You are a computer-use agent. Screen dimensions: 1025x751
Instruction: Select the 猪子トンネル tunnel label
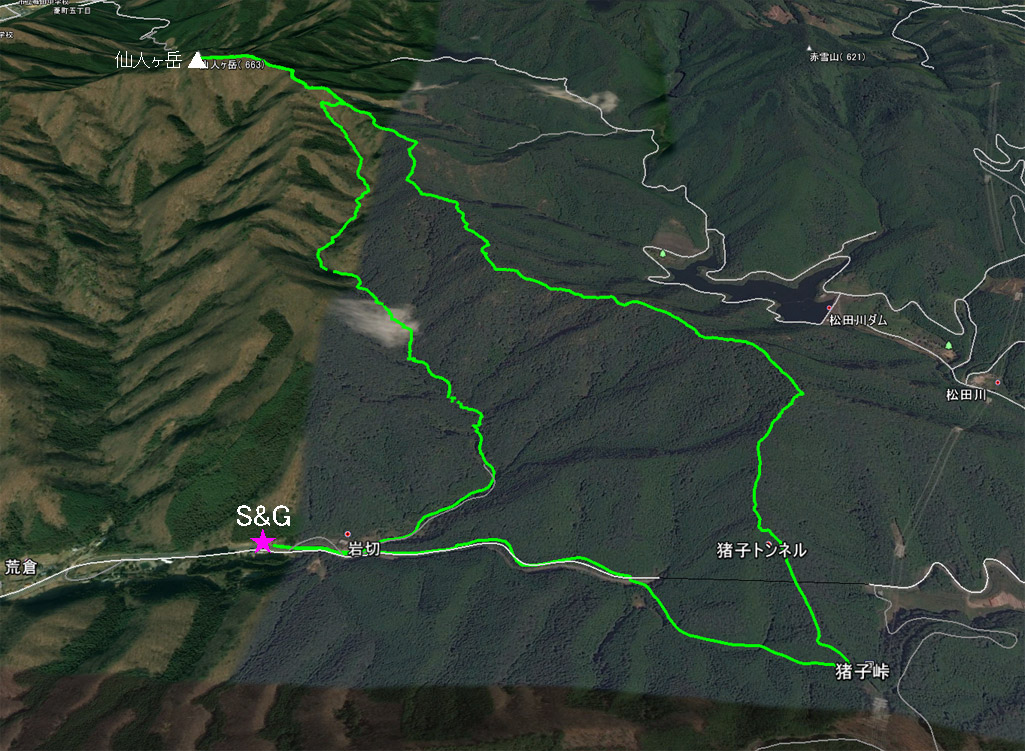(762, 550)
